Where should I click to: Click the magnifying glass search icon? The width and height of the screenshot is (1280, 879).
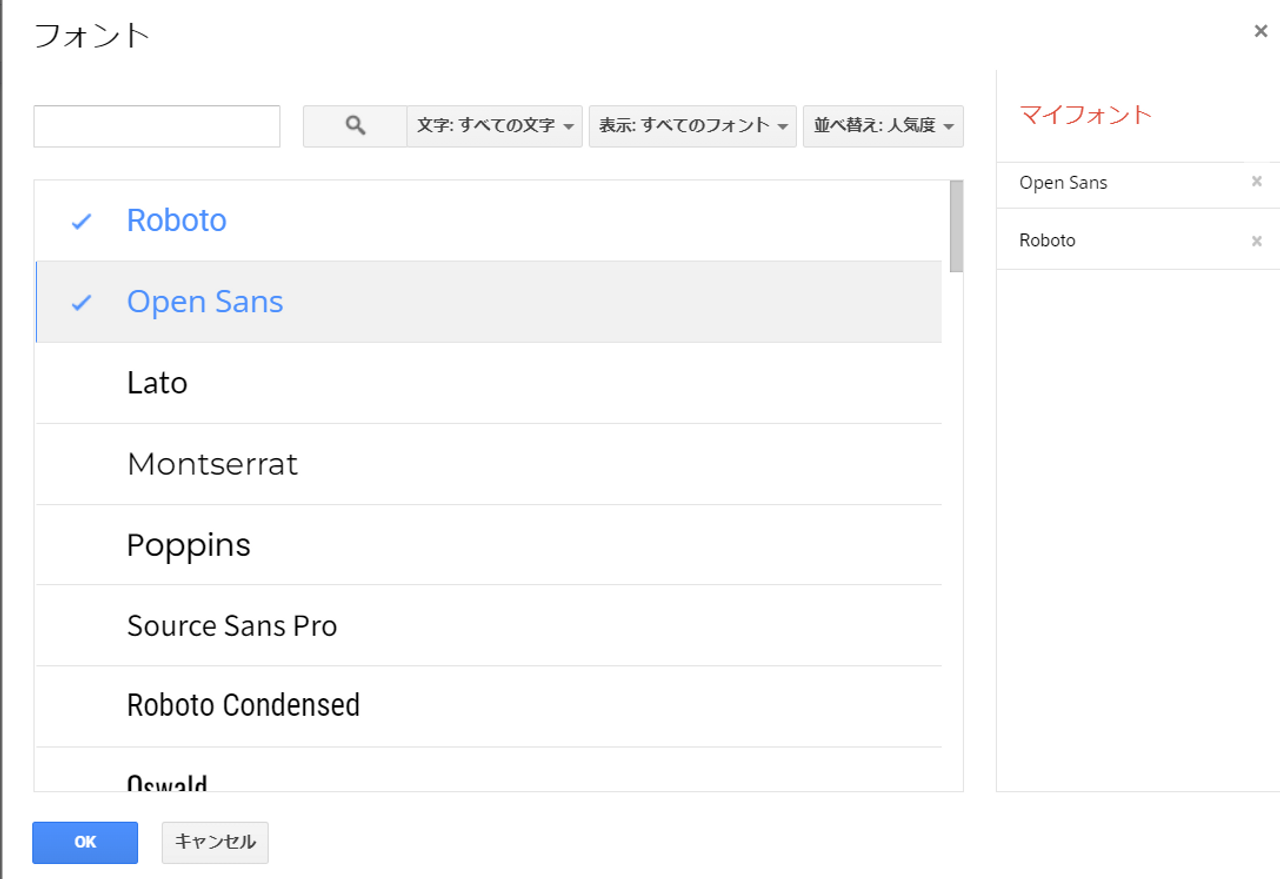pos(355,126)
